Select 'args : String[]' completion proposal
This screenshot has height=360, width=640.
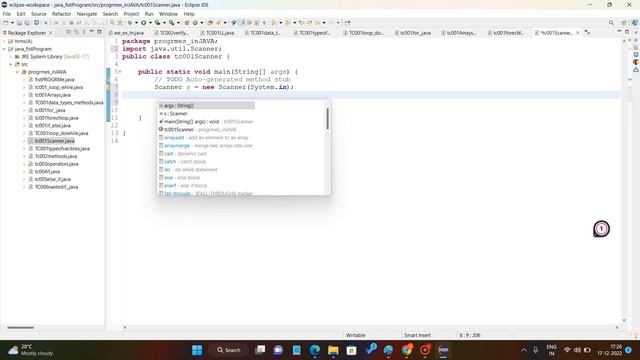[x=207, y=106]
